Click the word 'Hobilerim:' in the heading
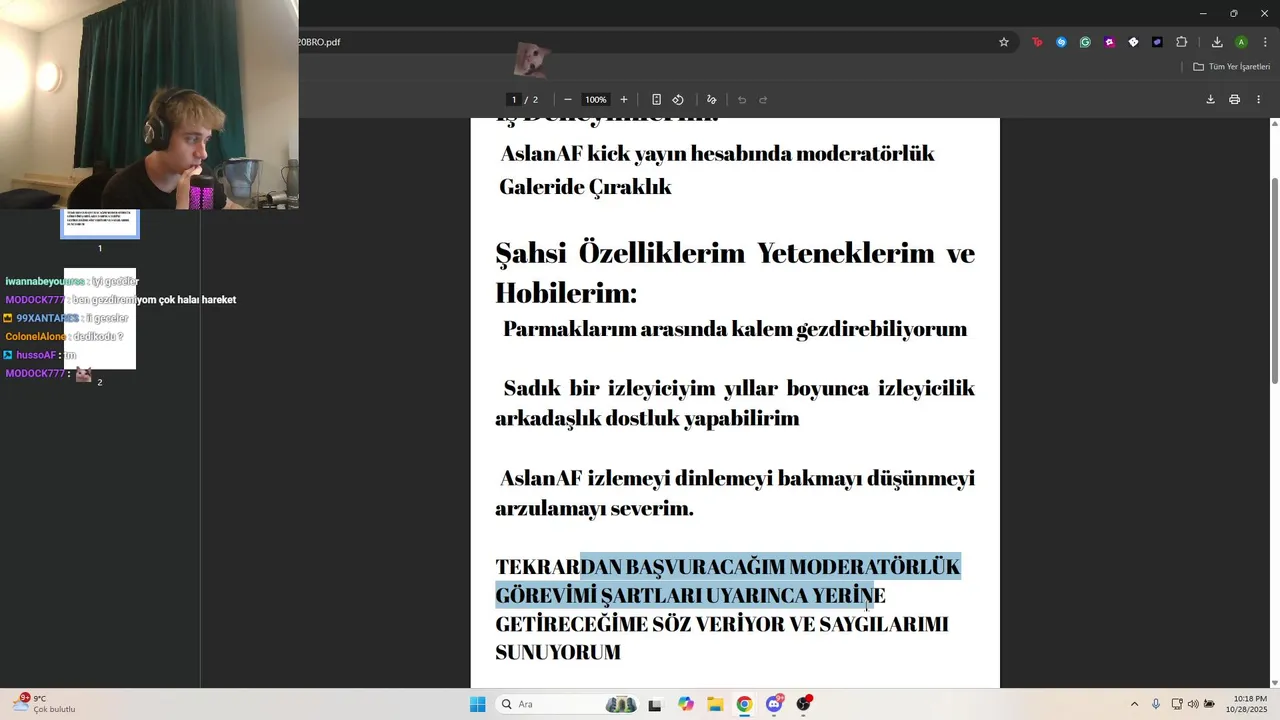 (566, 293)
